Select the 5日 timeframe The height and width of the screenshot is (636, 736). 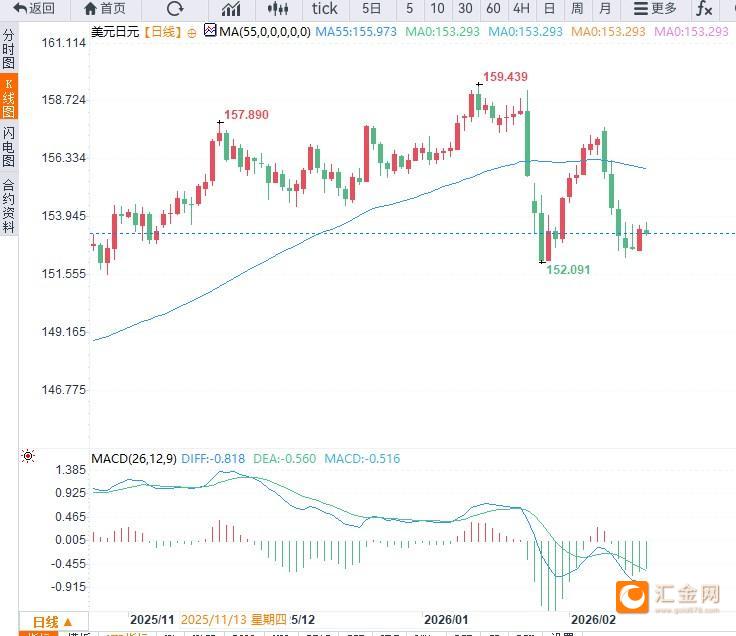click(371, 8)
